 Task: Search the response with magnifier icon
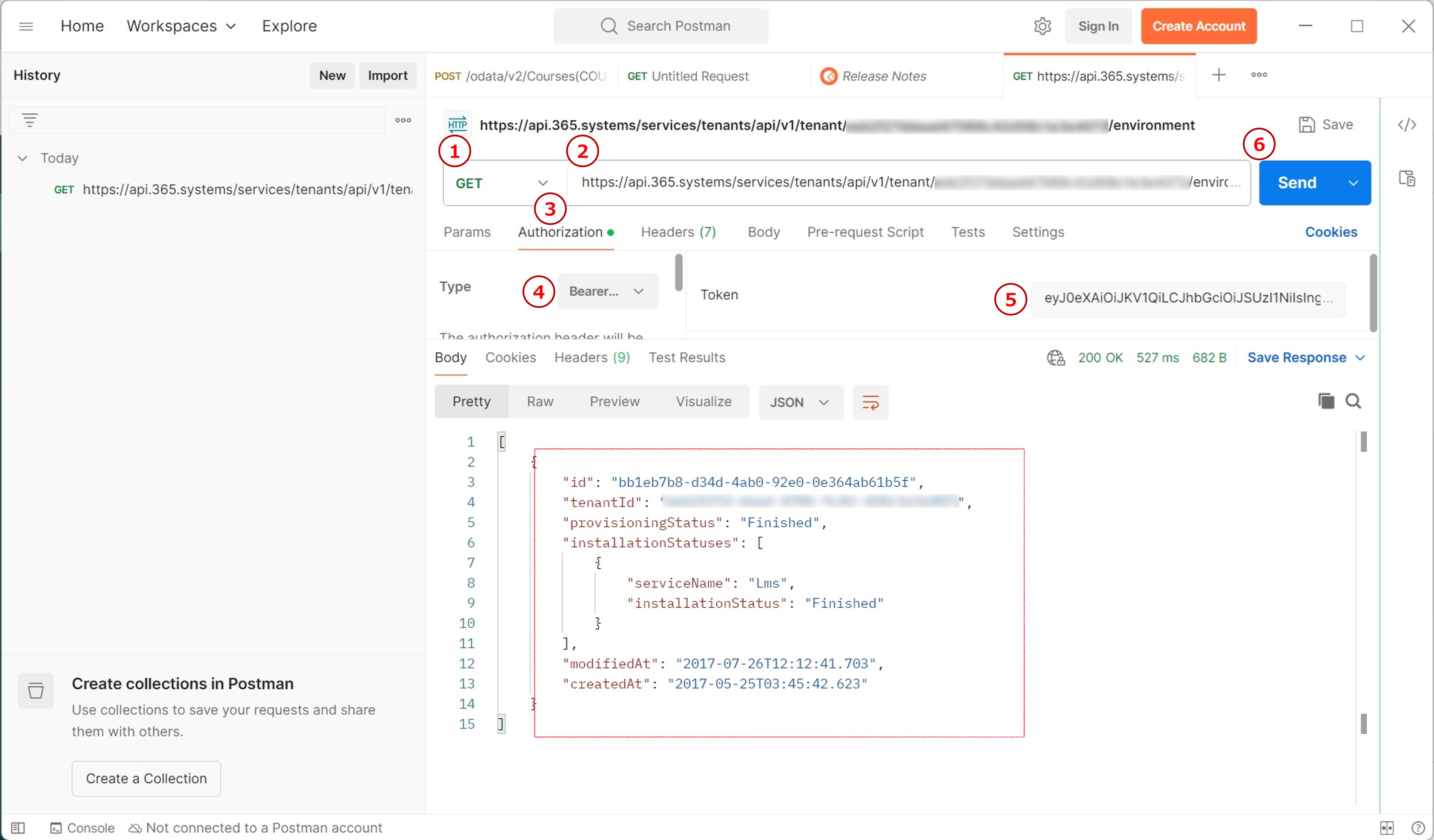pyautogui.click(x=1353, y=401)
